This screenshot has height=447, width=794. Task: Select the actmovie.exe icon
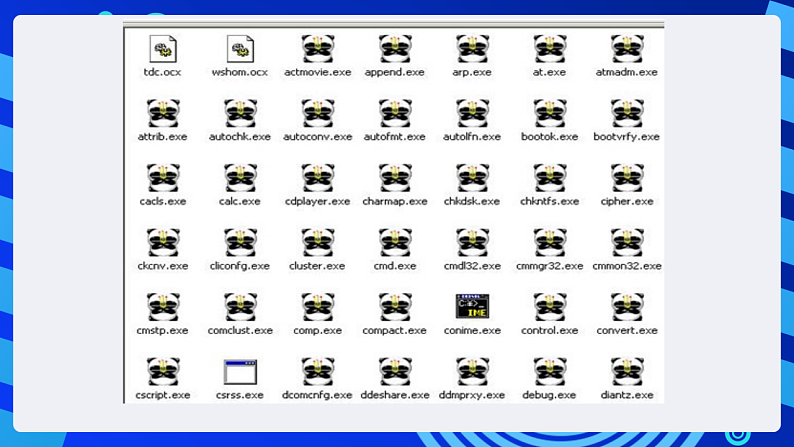pyautogui.click(x=318, y=48)
